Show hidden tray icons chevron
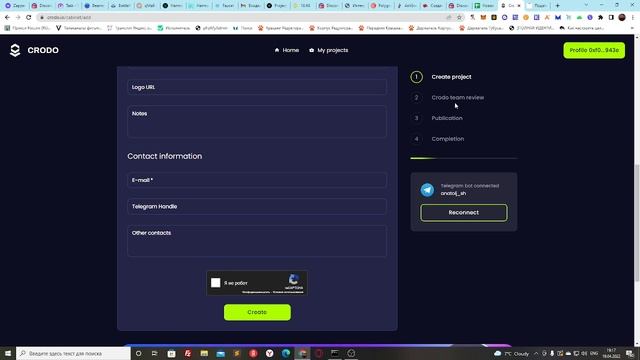 (x=536, y=353)
